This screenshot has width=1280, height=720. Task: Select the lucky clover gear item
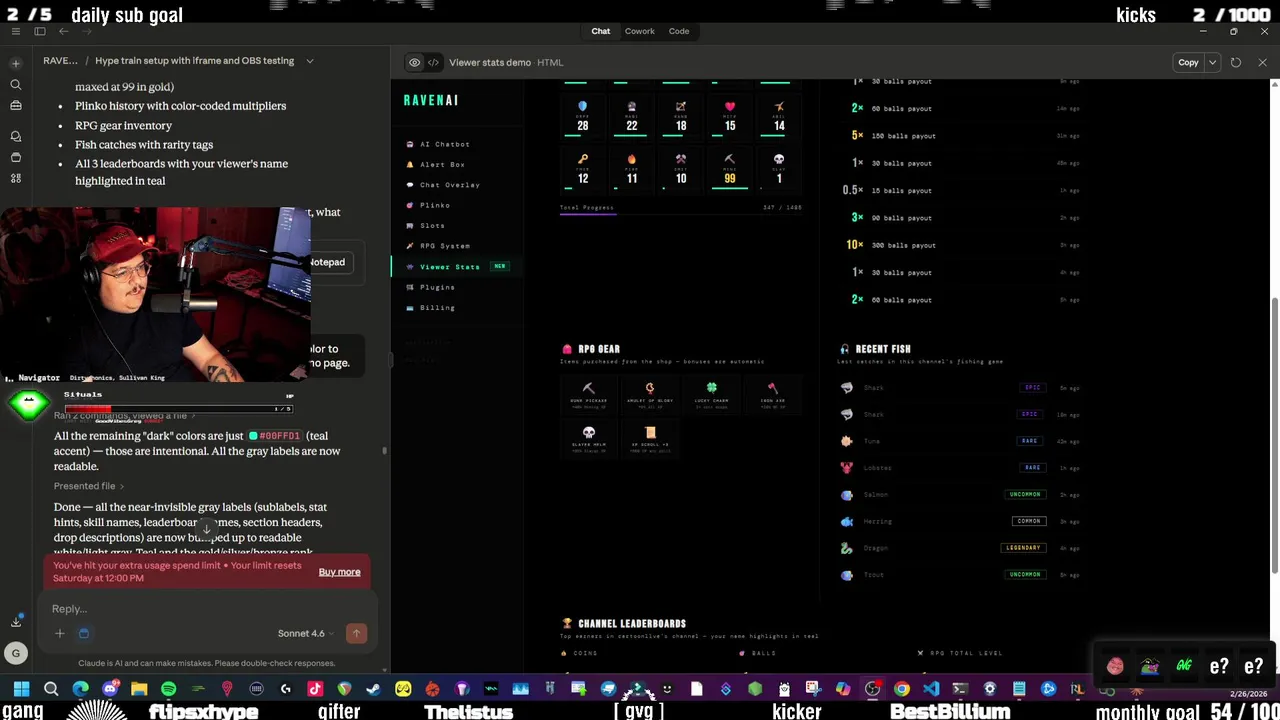pos(711,394)
